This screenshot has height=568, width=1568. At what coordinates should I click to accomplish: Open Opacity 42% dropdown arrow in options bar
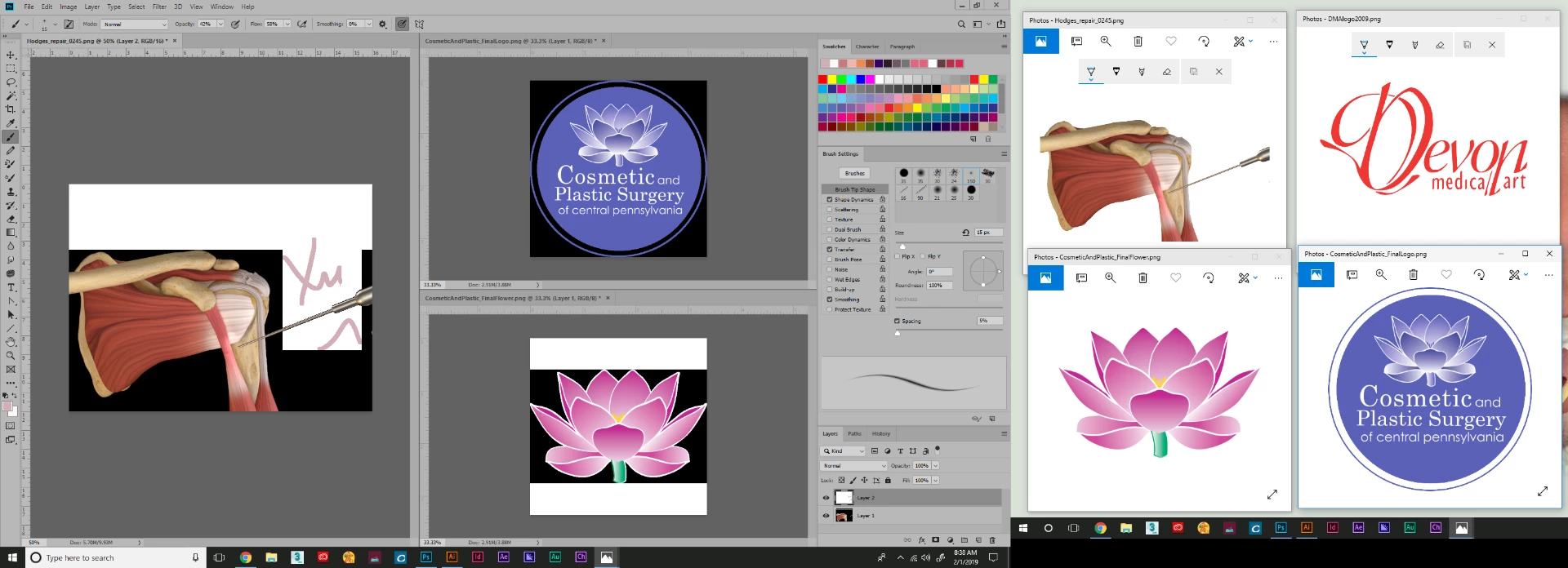click(x=220, y=24)
